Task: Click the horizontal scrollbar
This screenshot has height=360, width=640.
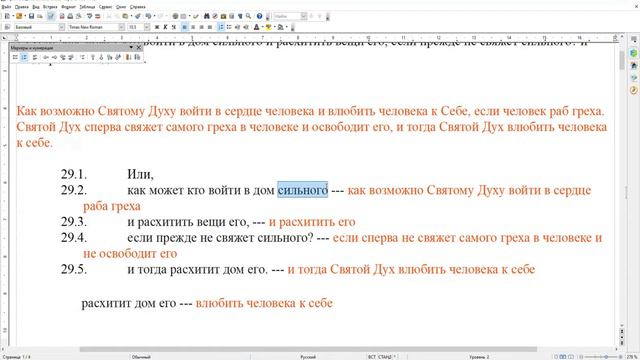Action: click(x=308, y=349)
